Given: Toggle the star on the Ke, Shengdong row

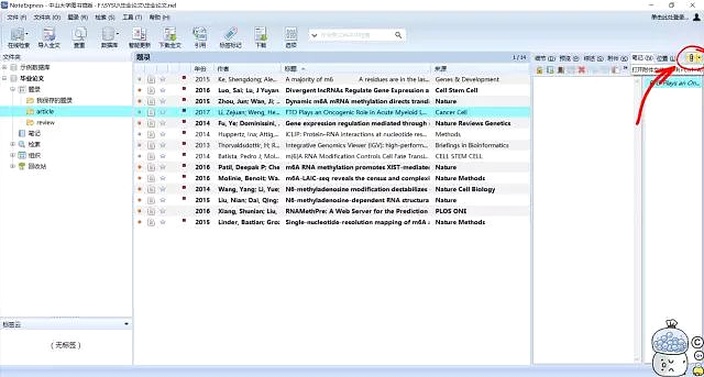Looking at the screenshot, I should pyautogui.click(x=163, y=79).
